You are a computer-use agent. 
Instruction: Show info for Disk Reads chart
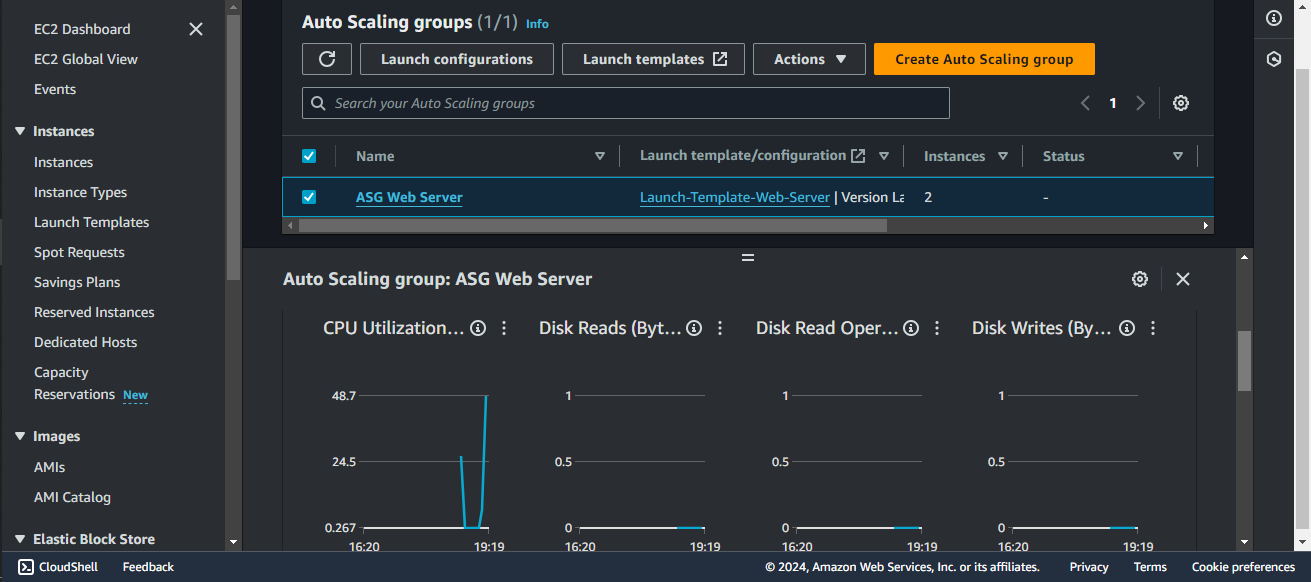coord(694,328)
